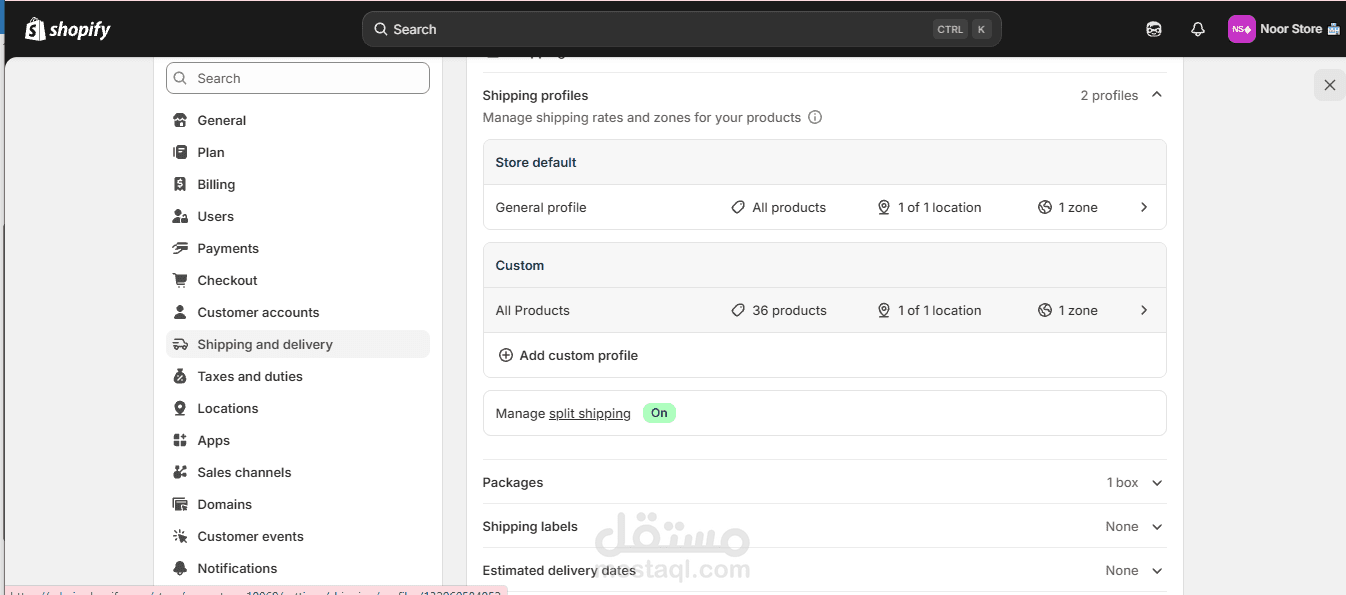Open the Payments settings page
1346x595 pixels.
[298, 248]
